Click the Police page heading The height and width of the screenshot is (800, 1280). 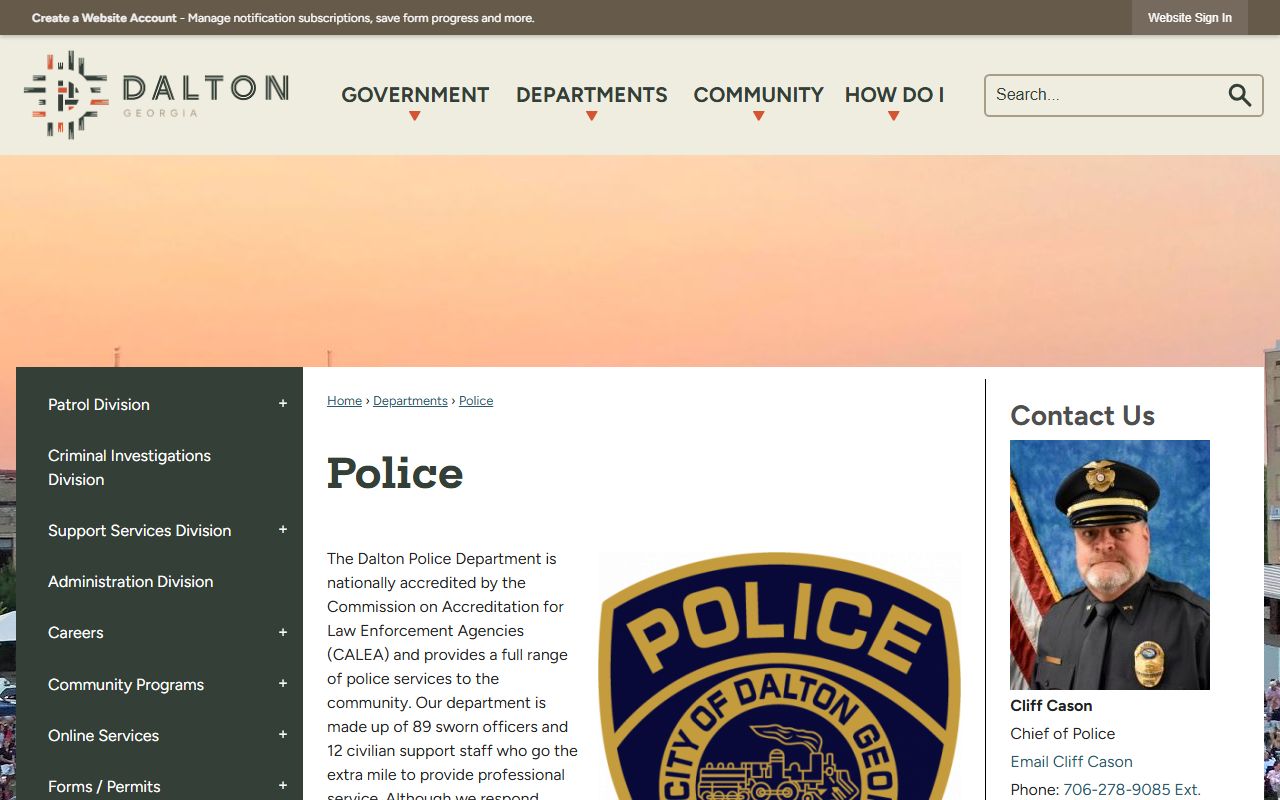click(x=395, y=473)
